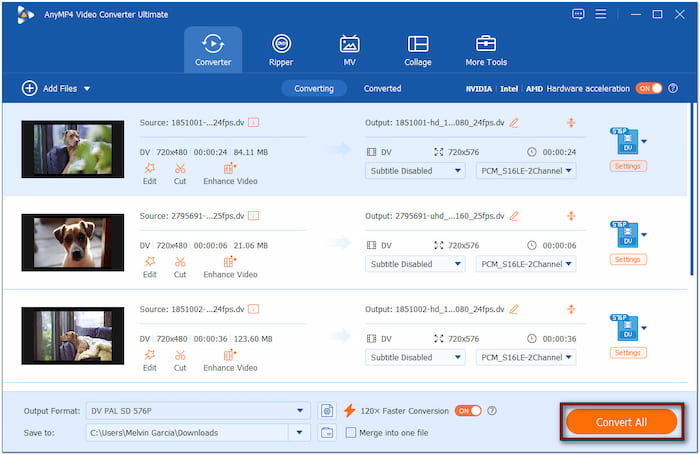Open source info icon for 1851001 file
The width and height of the screenshot is (700, 455).
tap(254, 122)
